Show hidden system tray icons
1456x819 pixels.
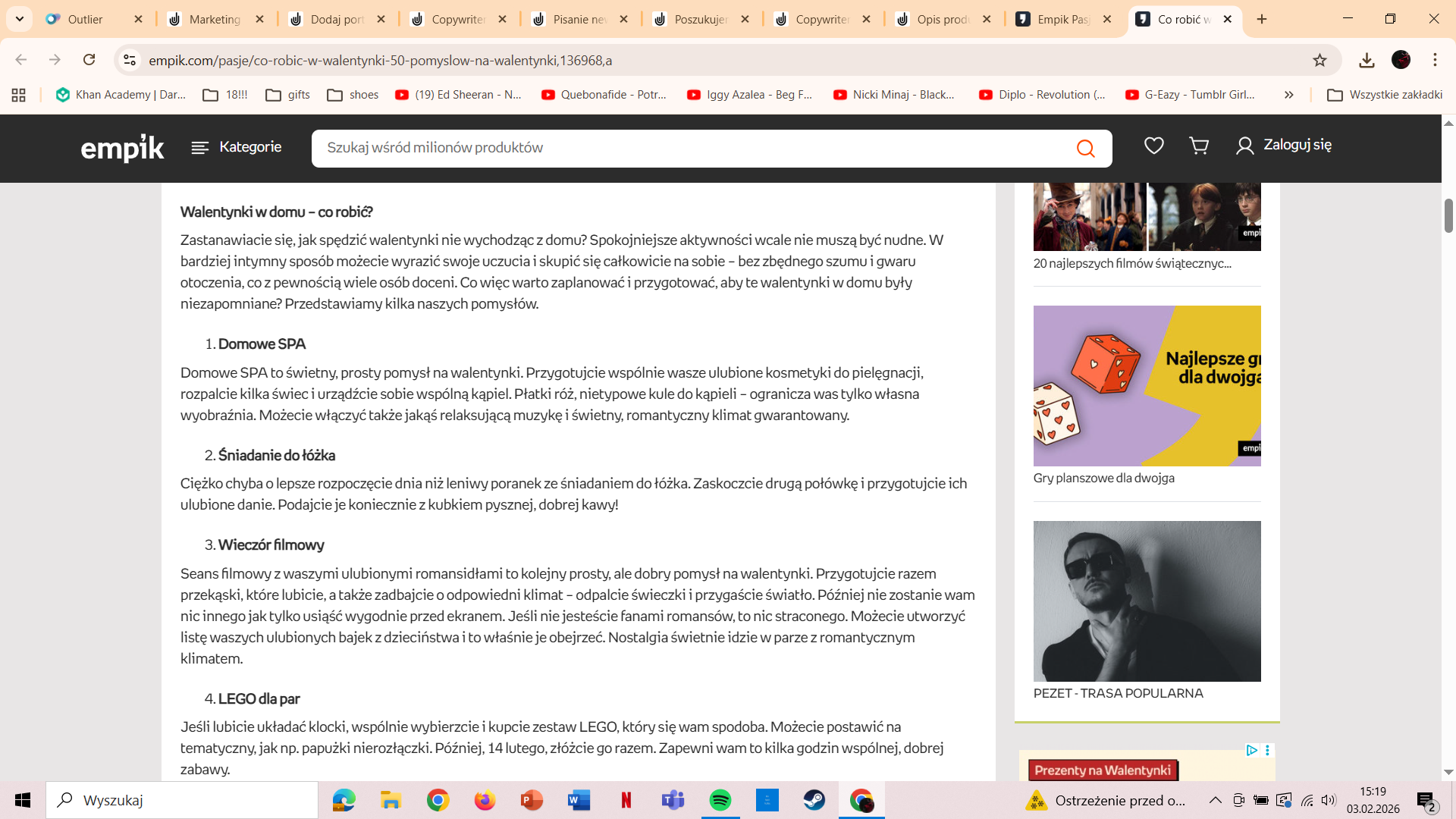click(1215, 800)
